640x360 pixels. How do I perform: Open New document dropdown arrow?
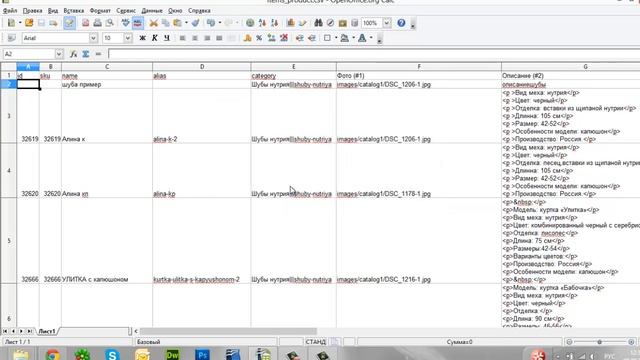[20, 23]
